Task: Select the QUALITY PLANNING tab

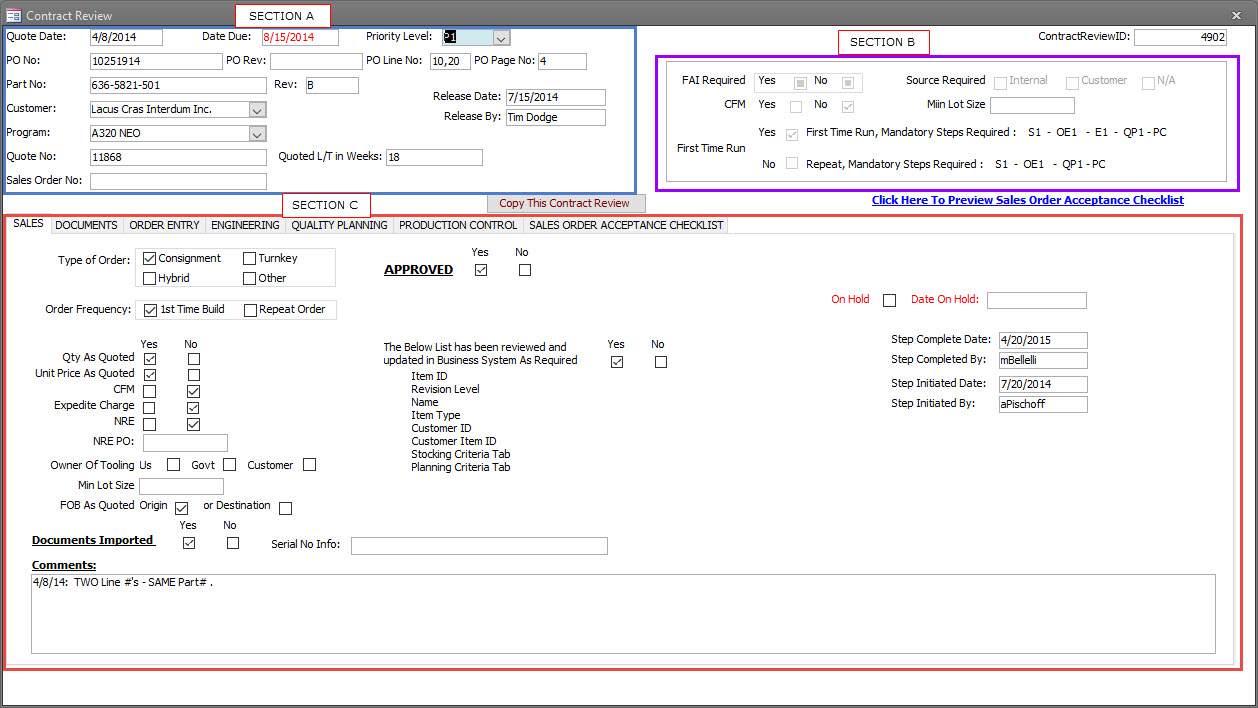Action: (339, 225)
